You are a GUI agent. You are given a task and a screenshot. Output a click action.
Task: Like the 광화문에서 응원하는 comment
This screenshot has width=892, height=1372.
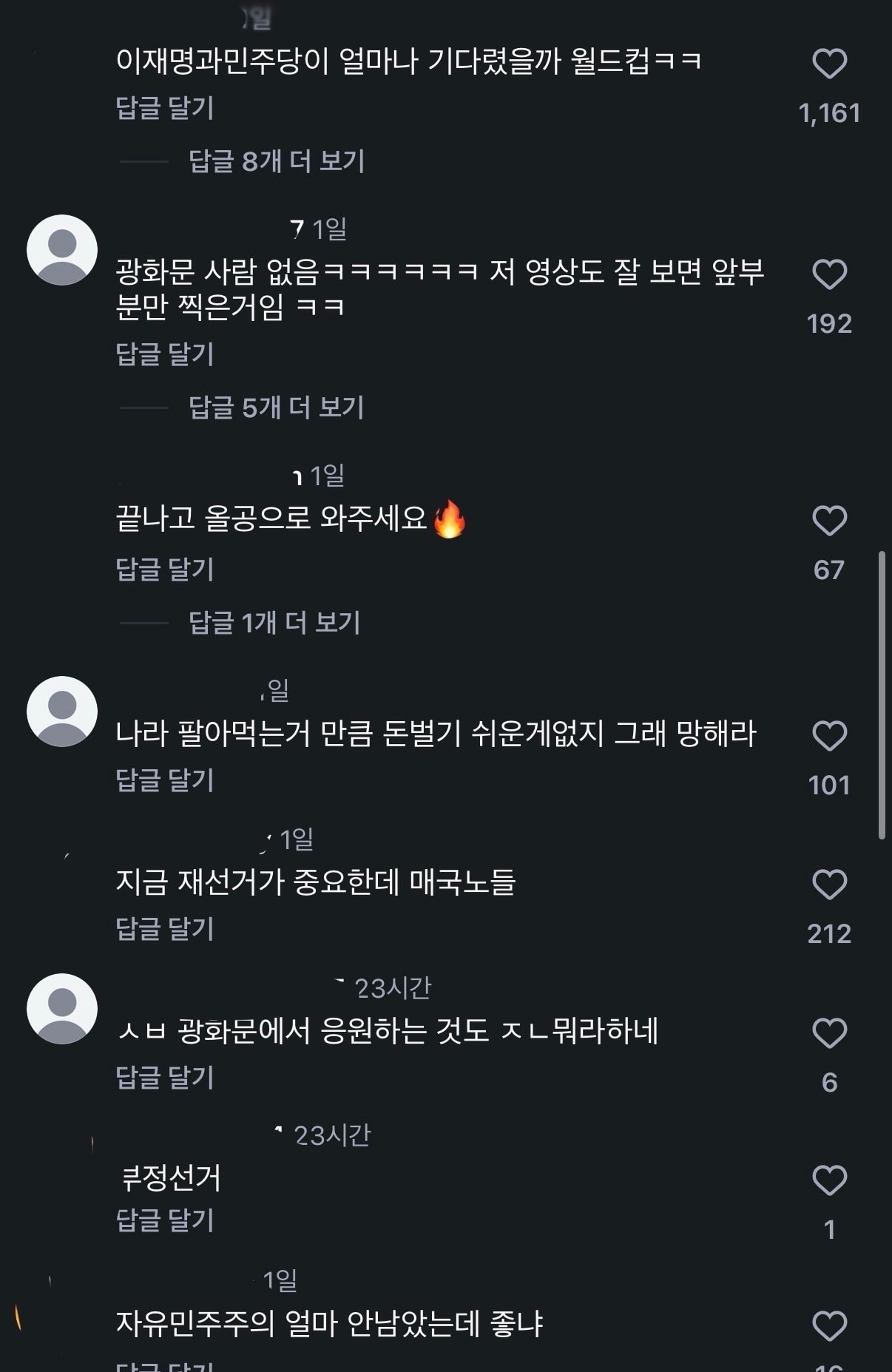coord(829,1033)
